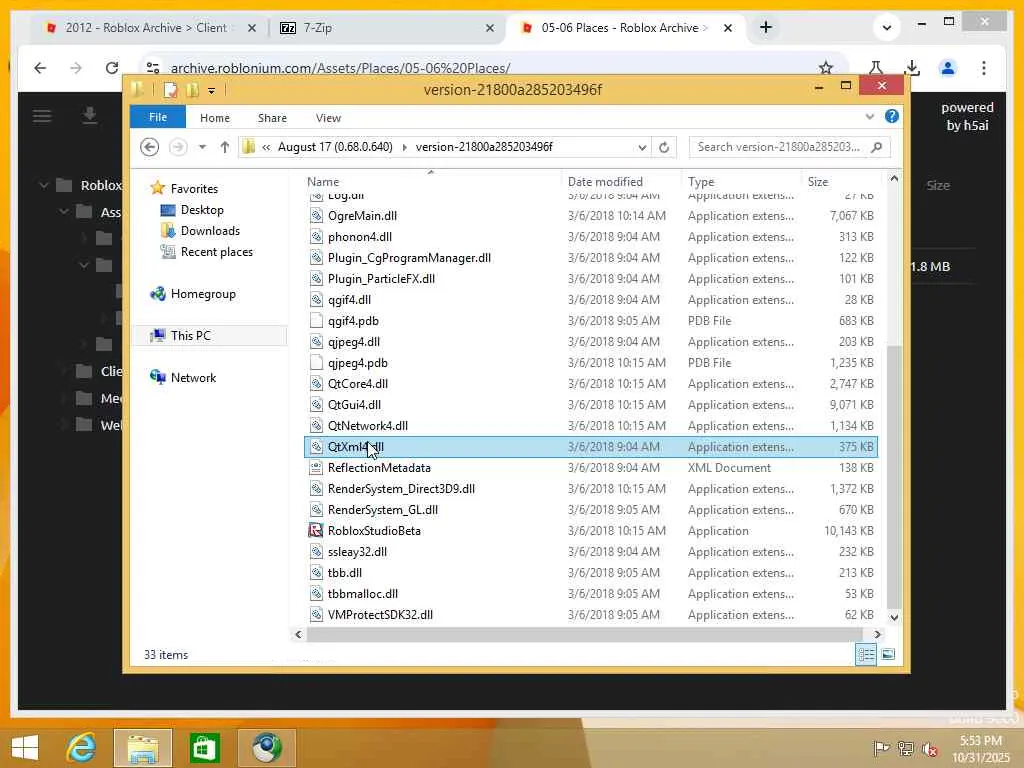Open Explorer Help question mark icon
This screenshot has height=768, width=1024.
coord(891,116)
